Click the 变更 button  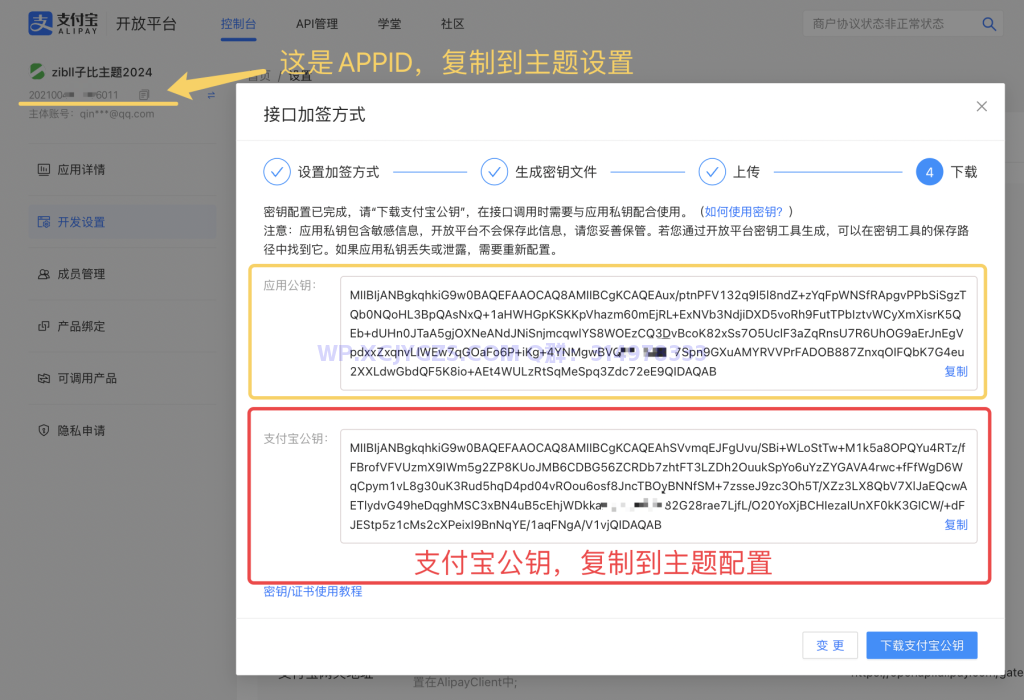pos(830,645)
